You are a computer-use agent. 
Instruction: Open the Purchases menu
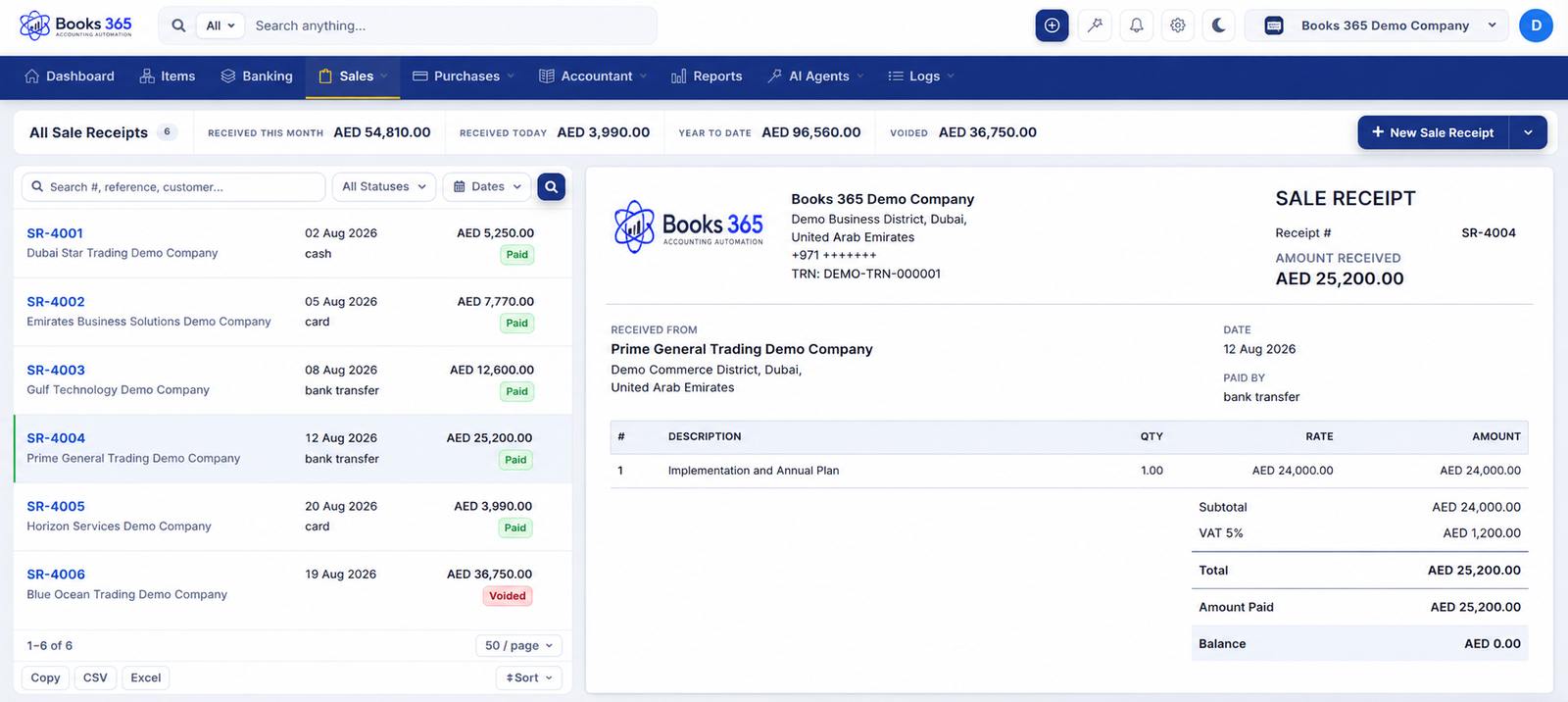(x=463, y=76)
